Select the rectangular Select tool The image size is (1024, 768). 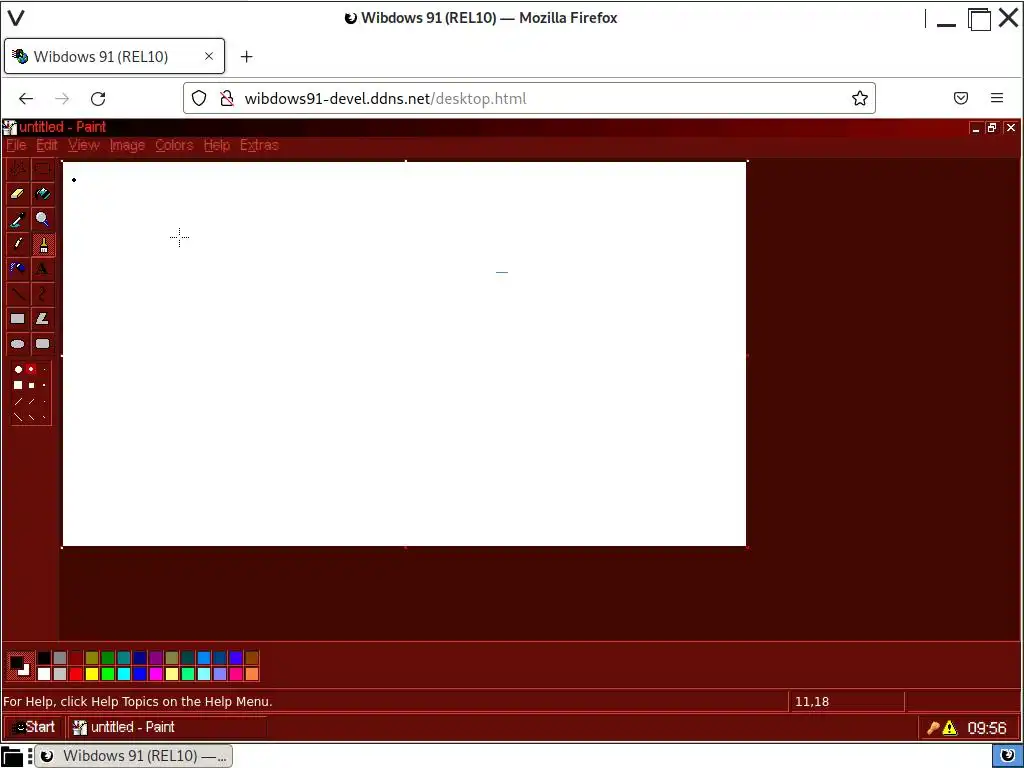(42, 169)
